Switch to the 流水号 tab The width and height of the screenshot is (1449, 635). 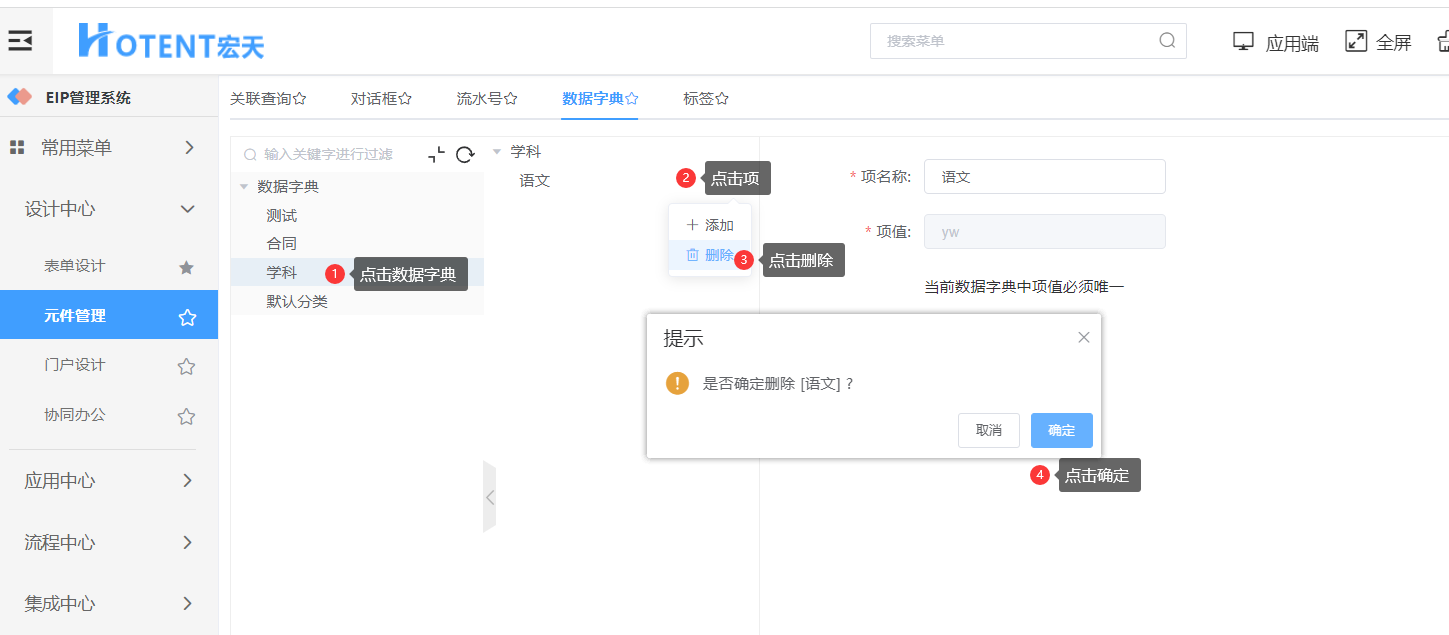click(486, 99)
